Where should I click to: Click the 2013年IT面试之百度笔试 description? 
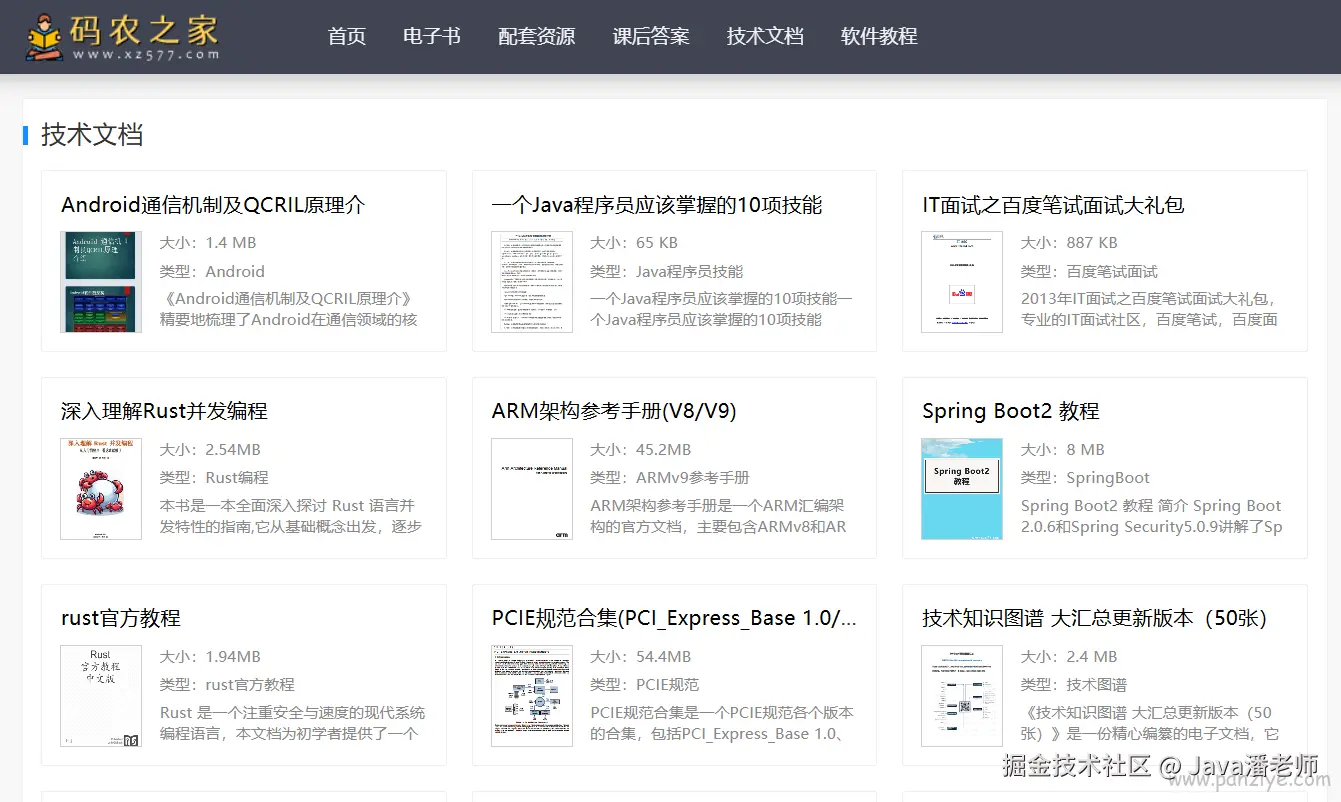coord(1149,309)
